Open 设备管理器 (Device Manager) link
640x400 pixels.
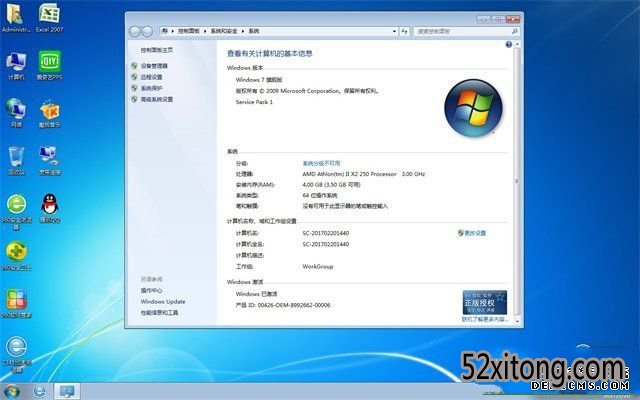154,66
